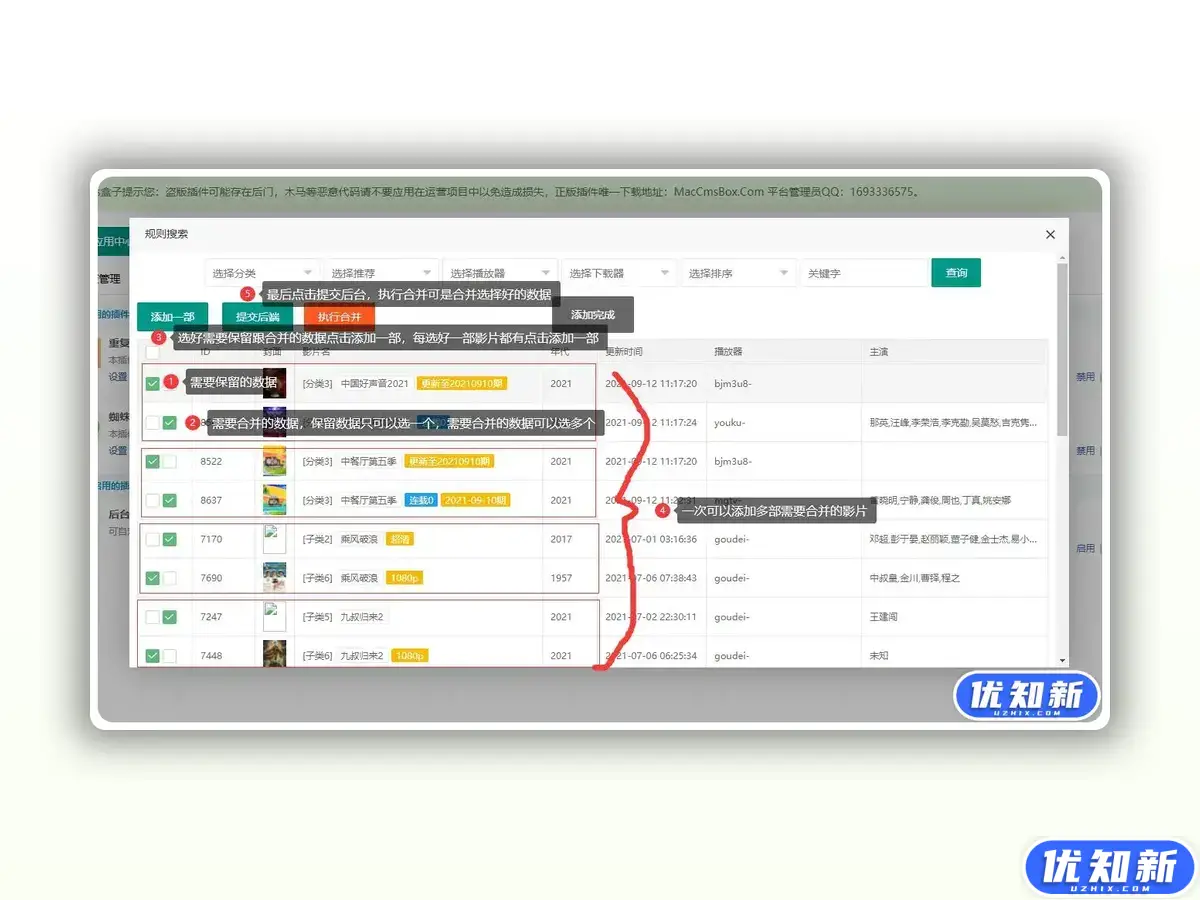Toggle the select-all checkbox in table header
Viewport: 1200px width, 900px height.
(154, 351)
